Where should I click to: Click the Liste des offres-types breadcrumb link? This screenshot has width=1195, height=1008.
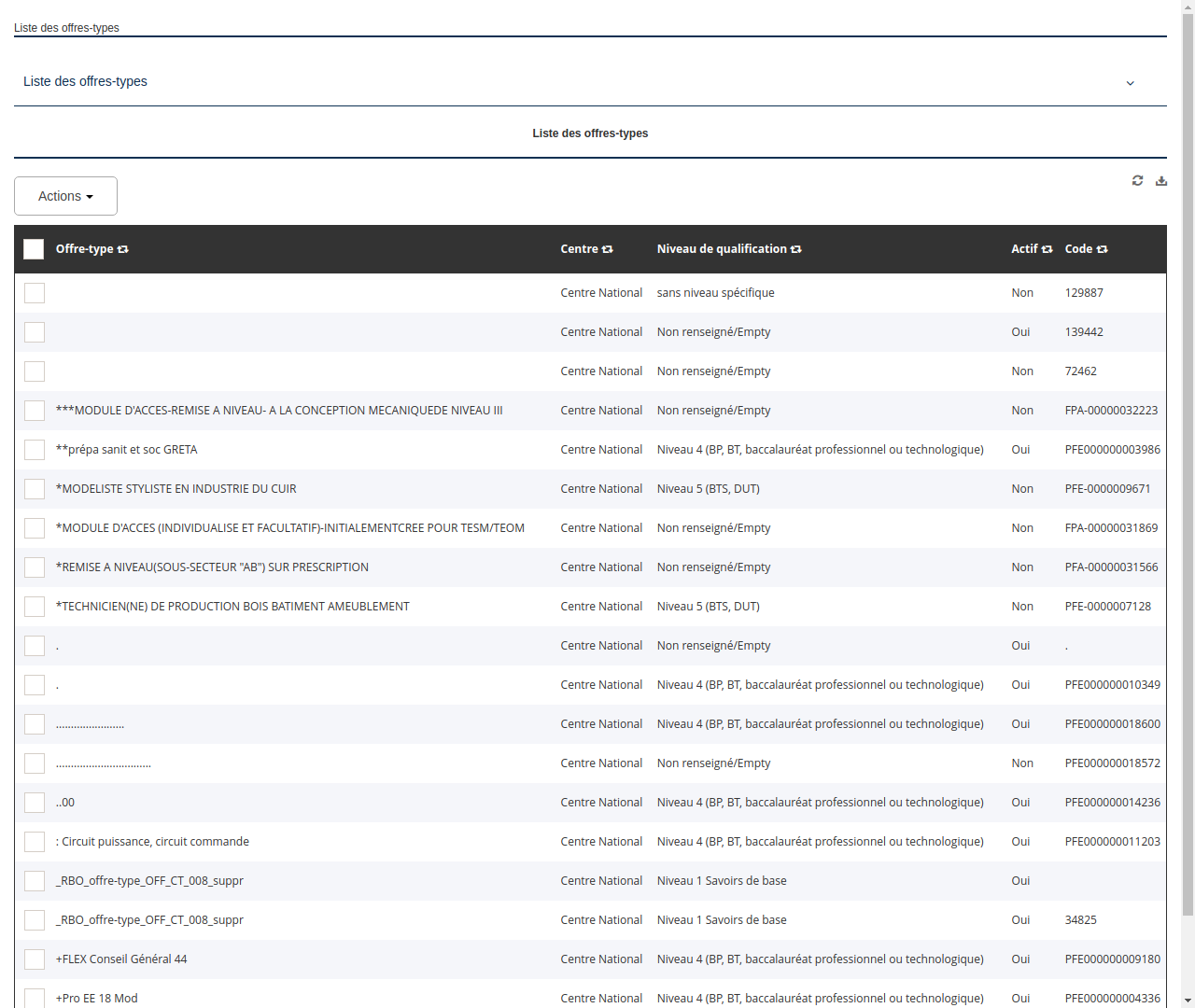click(66, 28)
